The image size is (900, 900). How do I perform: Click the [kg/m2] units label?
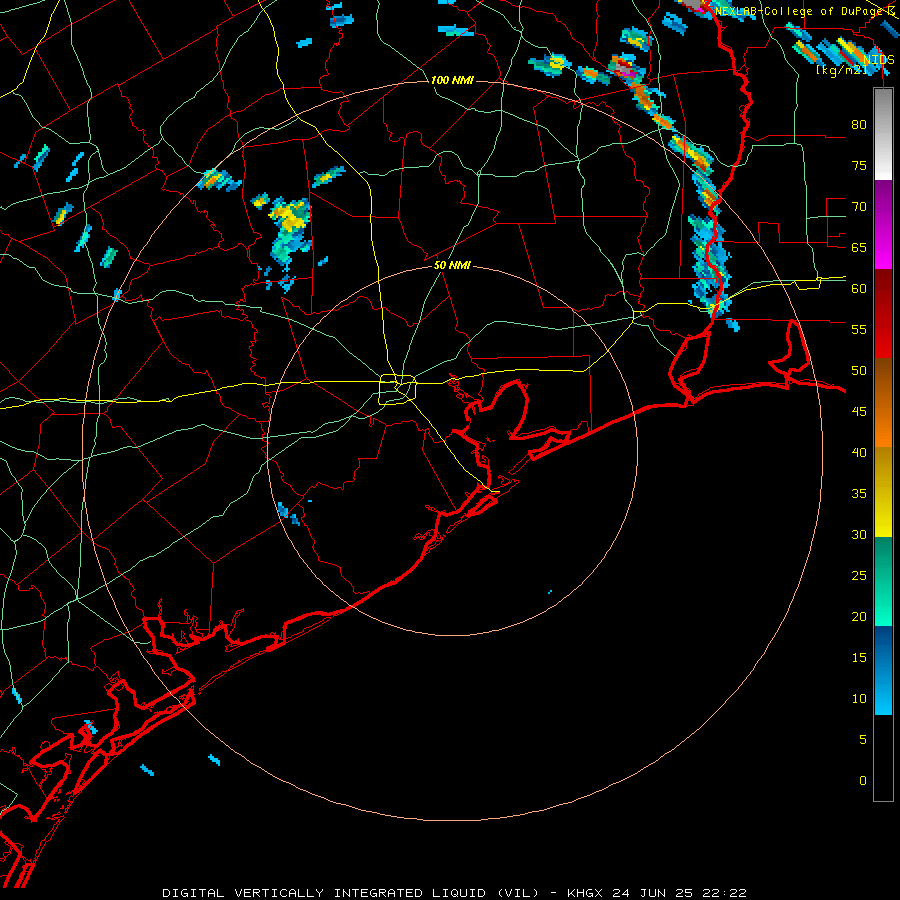click(841, 70)
